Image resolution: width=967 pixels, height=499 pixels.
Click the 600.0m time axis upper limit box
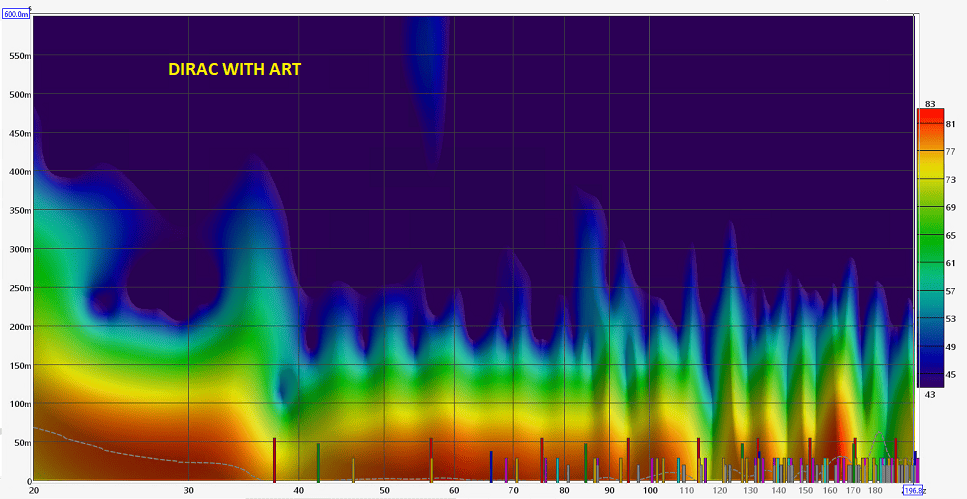click(16, 14)
